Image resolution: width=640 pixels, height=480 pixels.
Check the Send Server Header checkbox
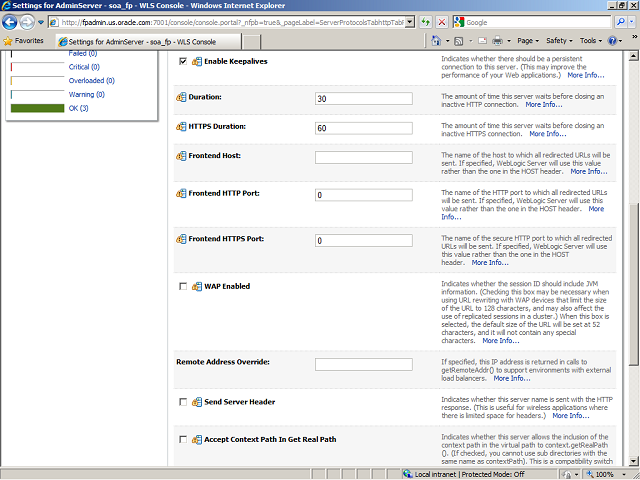click(182, 402)
